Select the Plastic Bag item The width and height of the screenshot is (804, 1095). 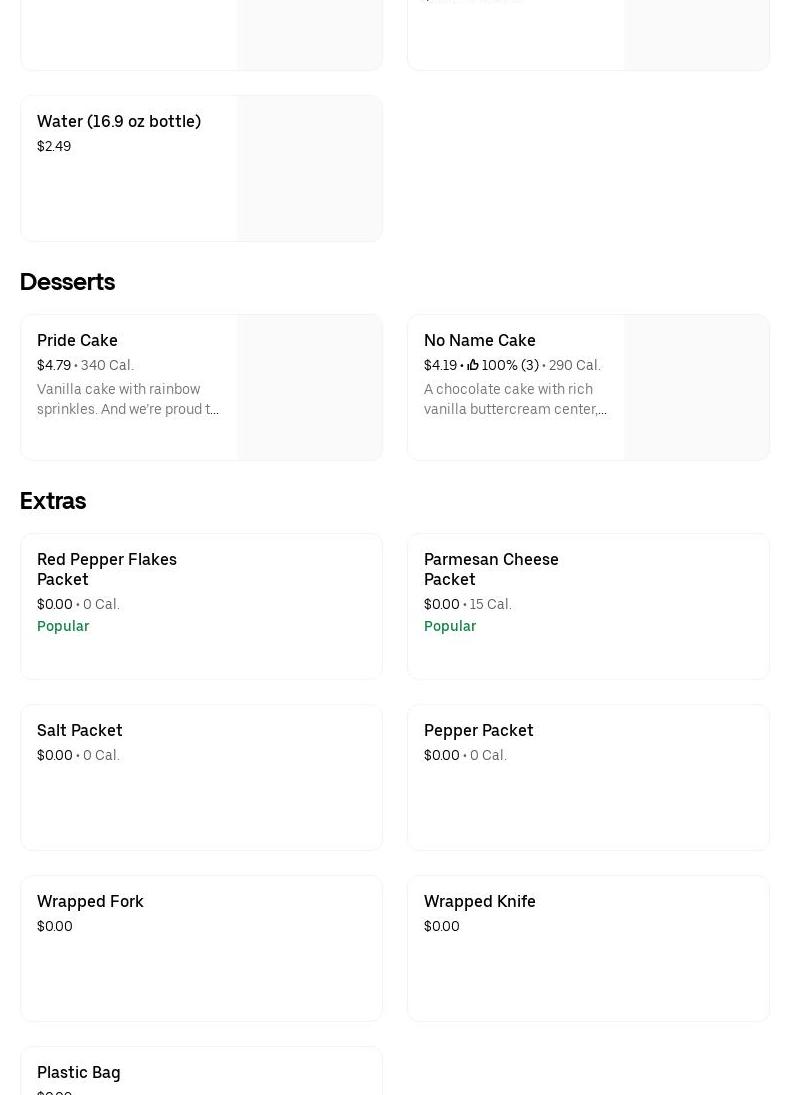[x=79, y=1072]
